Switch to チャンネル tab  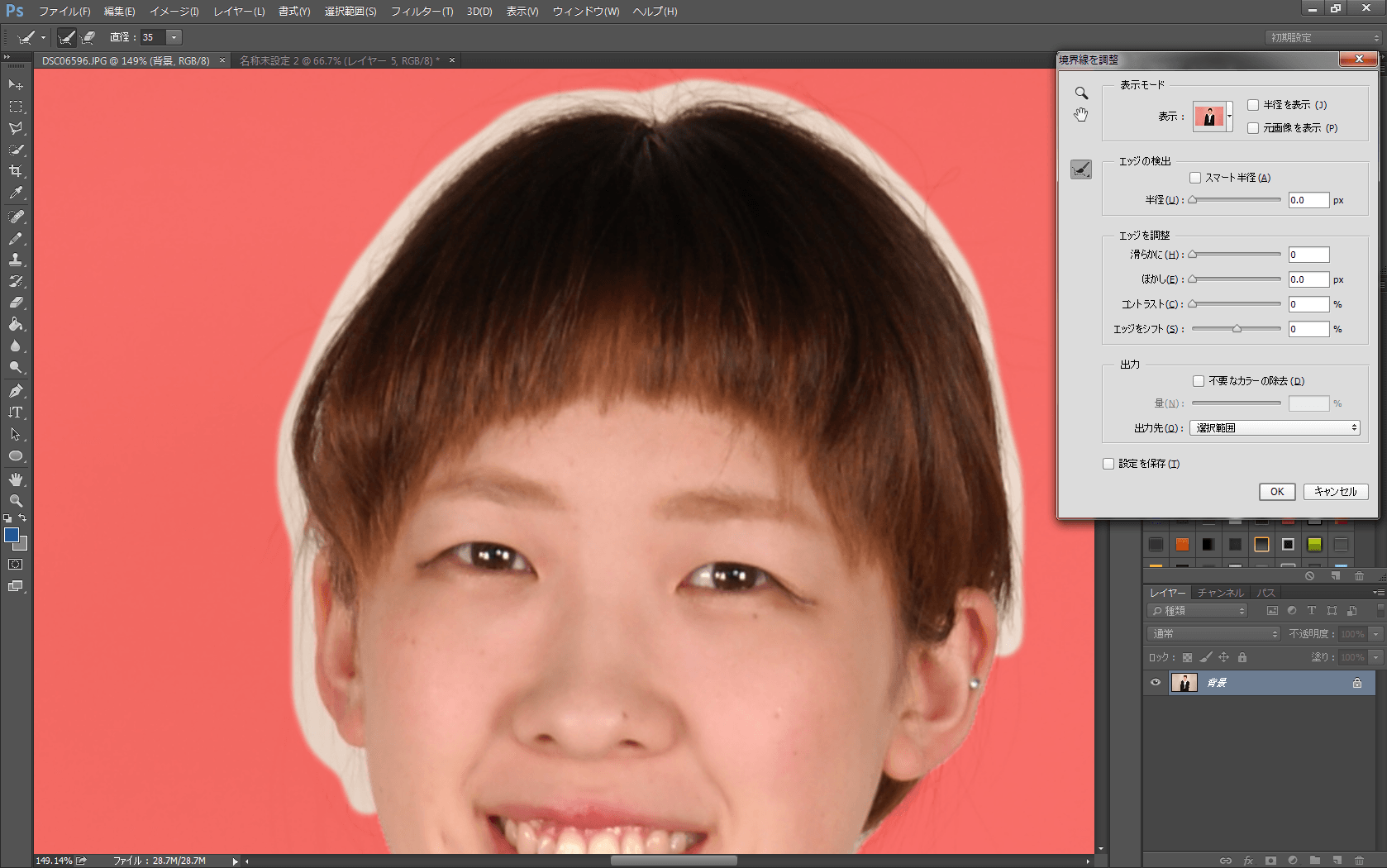1221,593
